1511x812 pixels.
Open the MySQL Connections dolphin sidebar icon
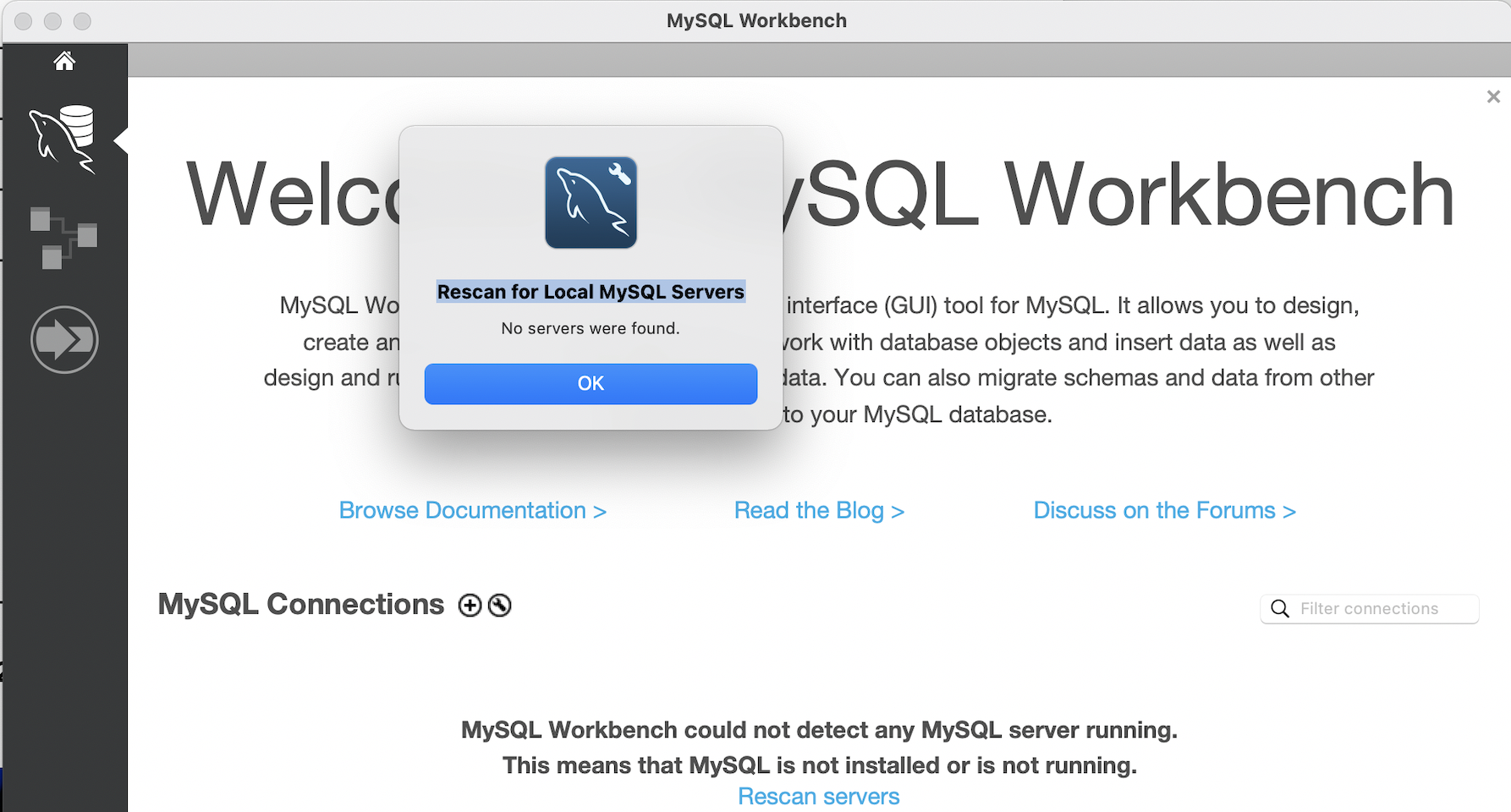point(63,140)
